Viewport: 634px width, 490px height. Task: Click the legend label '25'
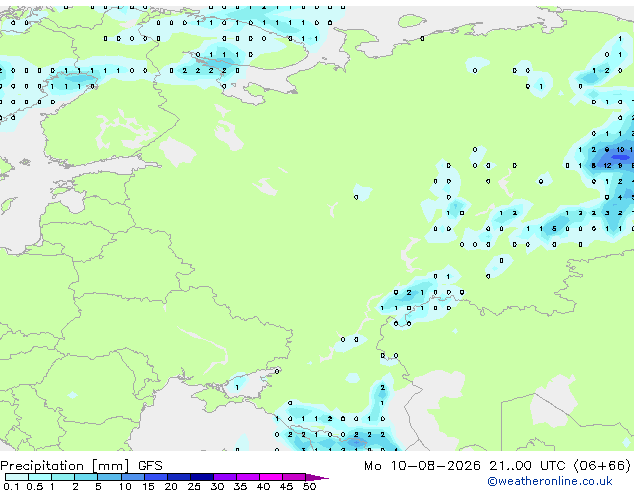pyautogui.click(x=194, y=486)
